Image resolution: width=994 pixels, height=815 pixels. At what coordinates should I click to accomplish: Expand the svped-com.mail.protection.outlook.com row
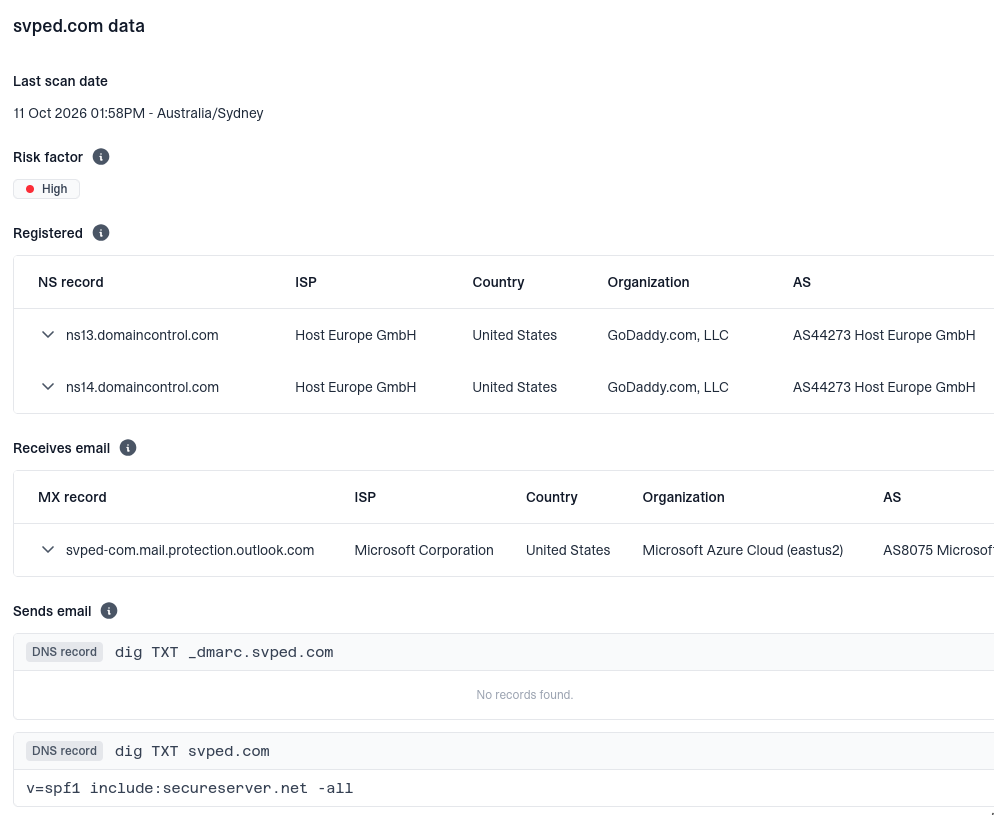[x=48, y=549]
